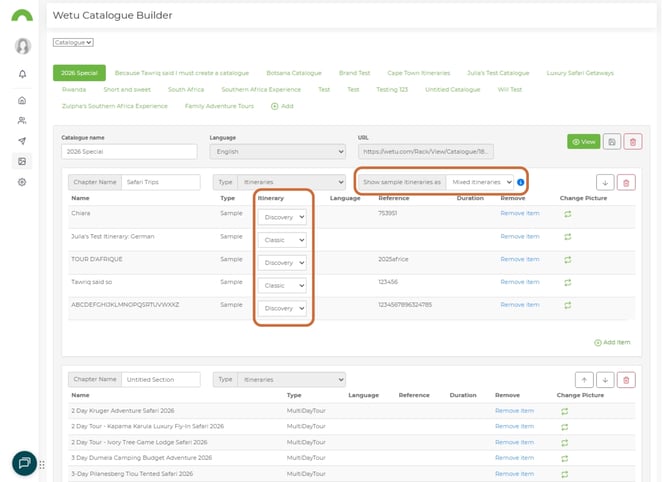Change Julia's Test Itinerary style dropdown
This screenshot has width=670, height=482.
pos(282,240)
